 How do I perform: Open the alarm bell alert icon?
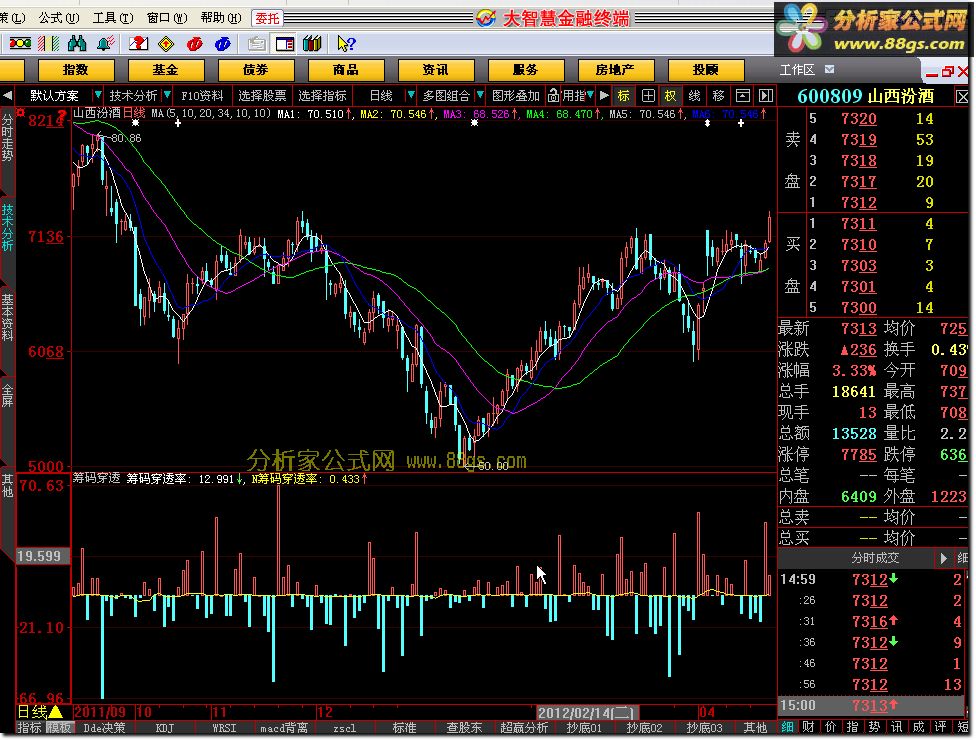[x=105, y=44]
